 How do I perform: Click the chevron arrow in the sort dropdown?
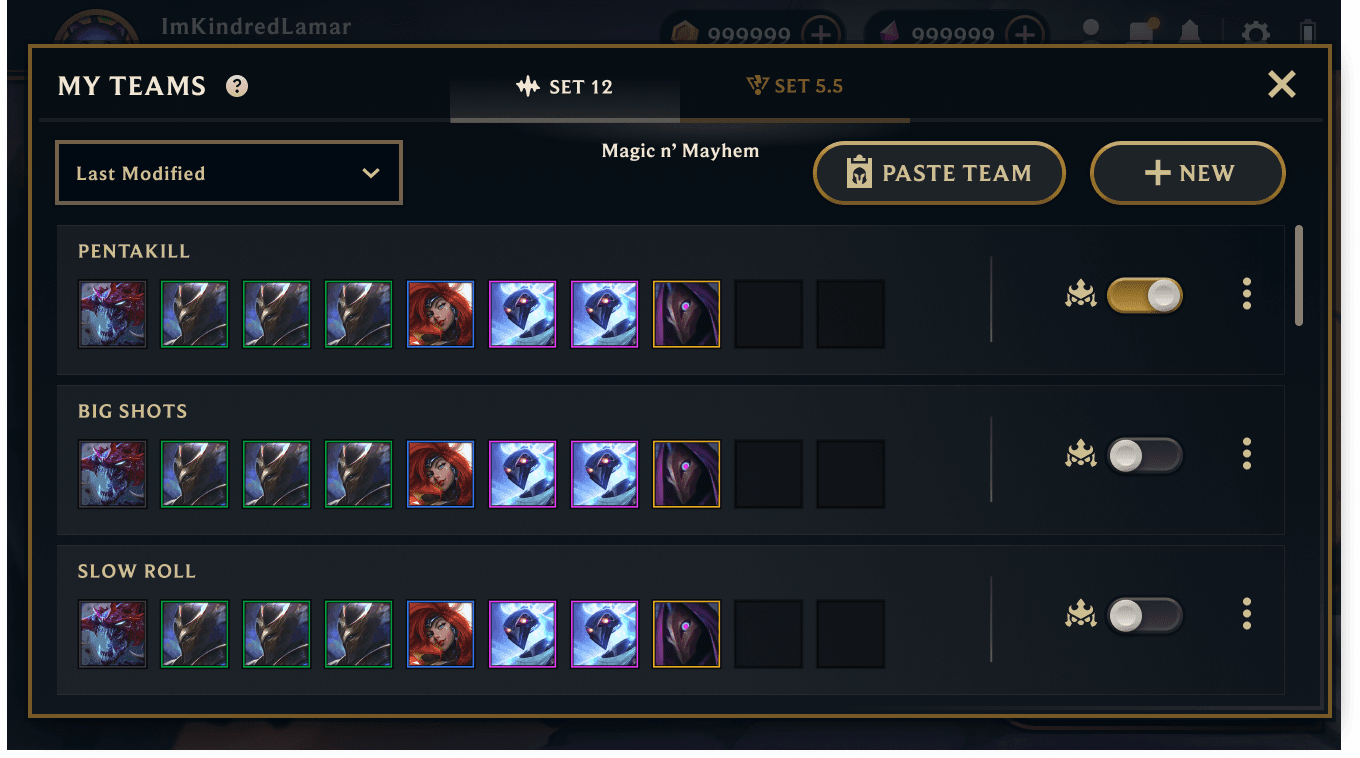371,173
